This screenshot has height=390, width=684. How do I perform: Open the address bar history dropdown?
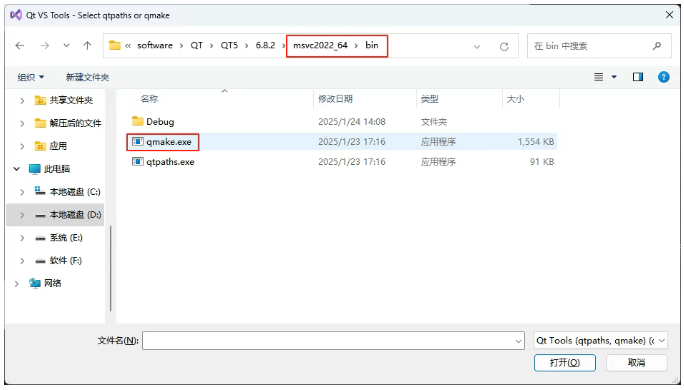tap(477, 46)
